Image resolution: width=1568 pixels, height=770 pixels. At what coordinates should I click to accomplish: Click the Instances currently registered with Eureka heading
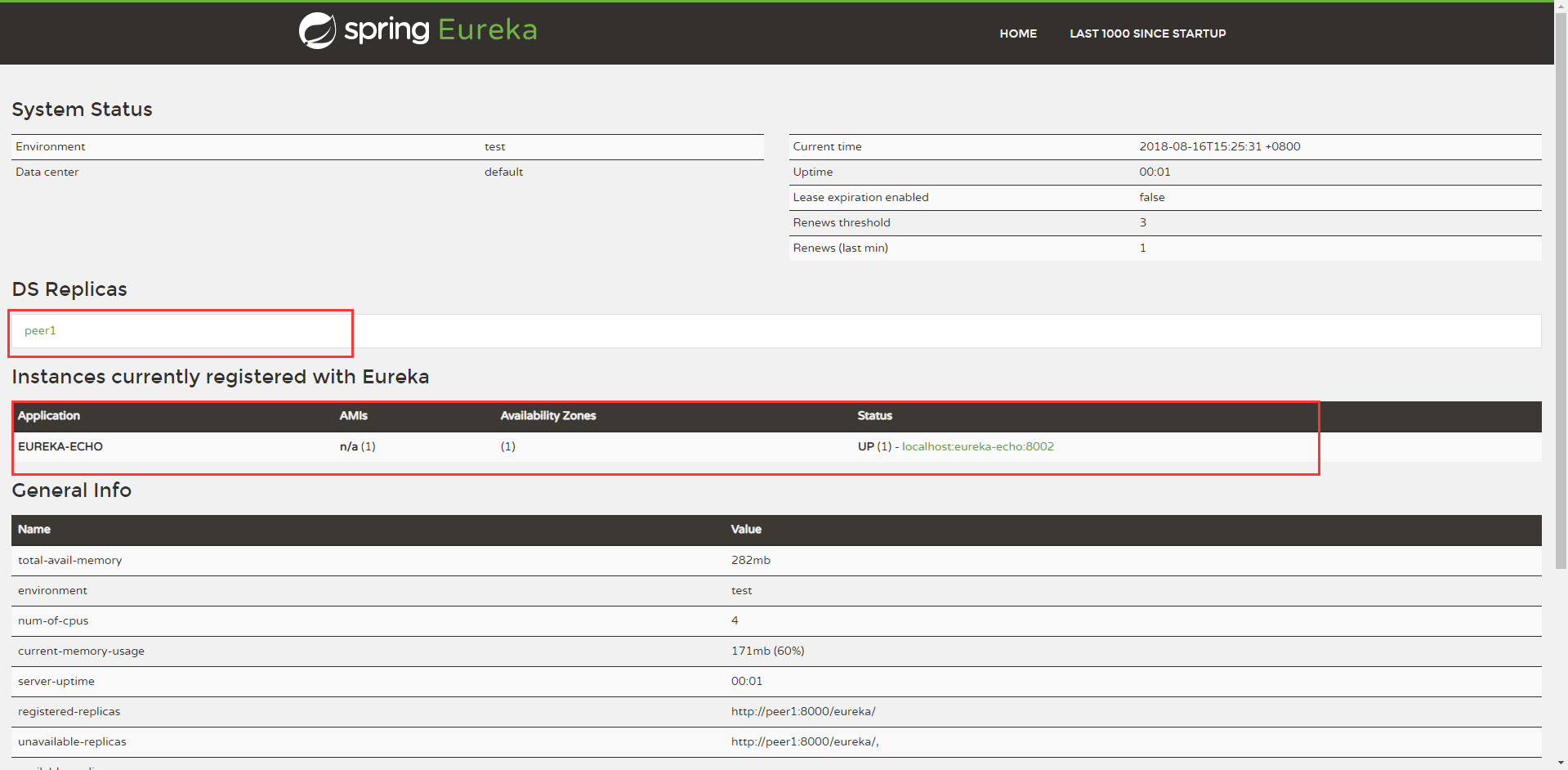click(x=221, y=377)
